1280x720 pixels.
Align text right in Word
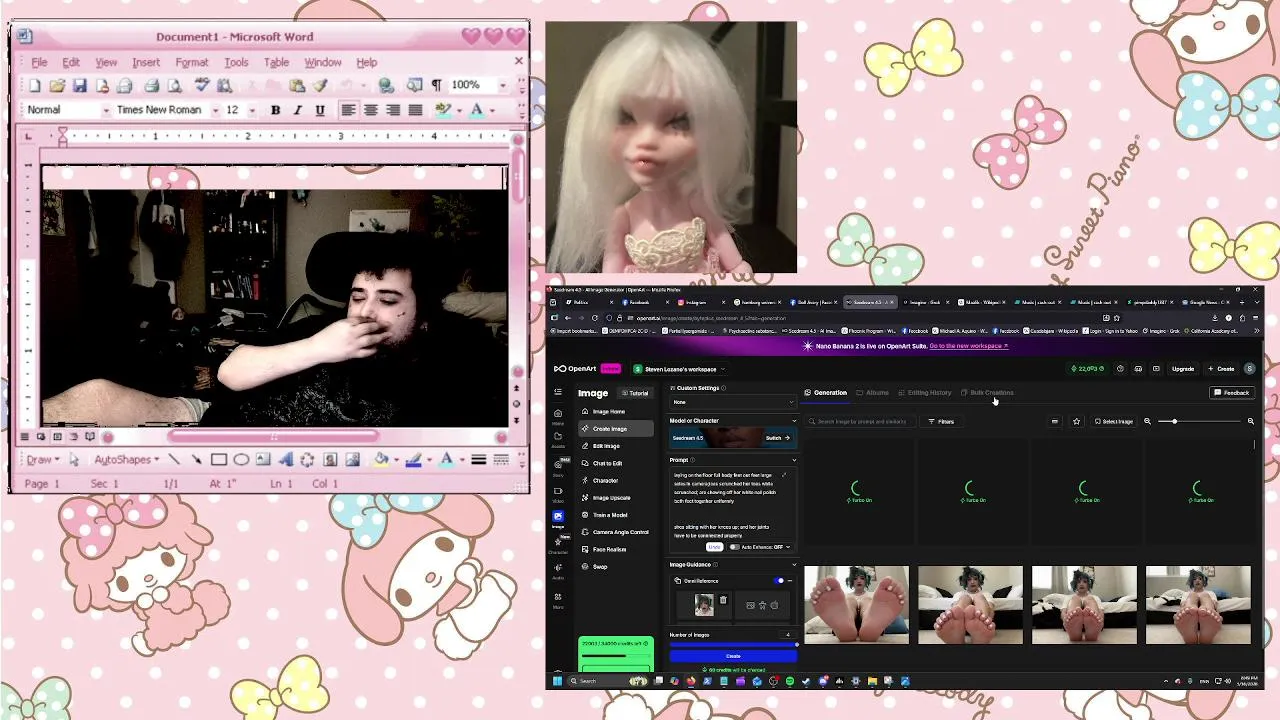click(393, 110)
